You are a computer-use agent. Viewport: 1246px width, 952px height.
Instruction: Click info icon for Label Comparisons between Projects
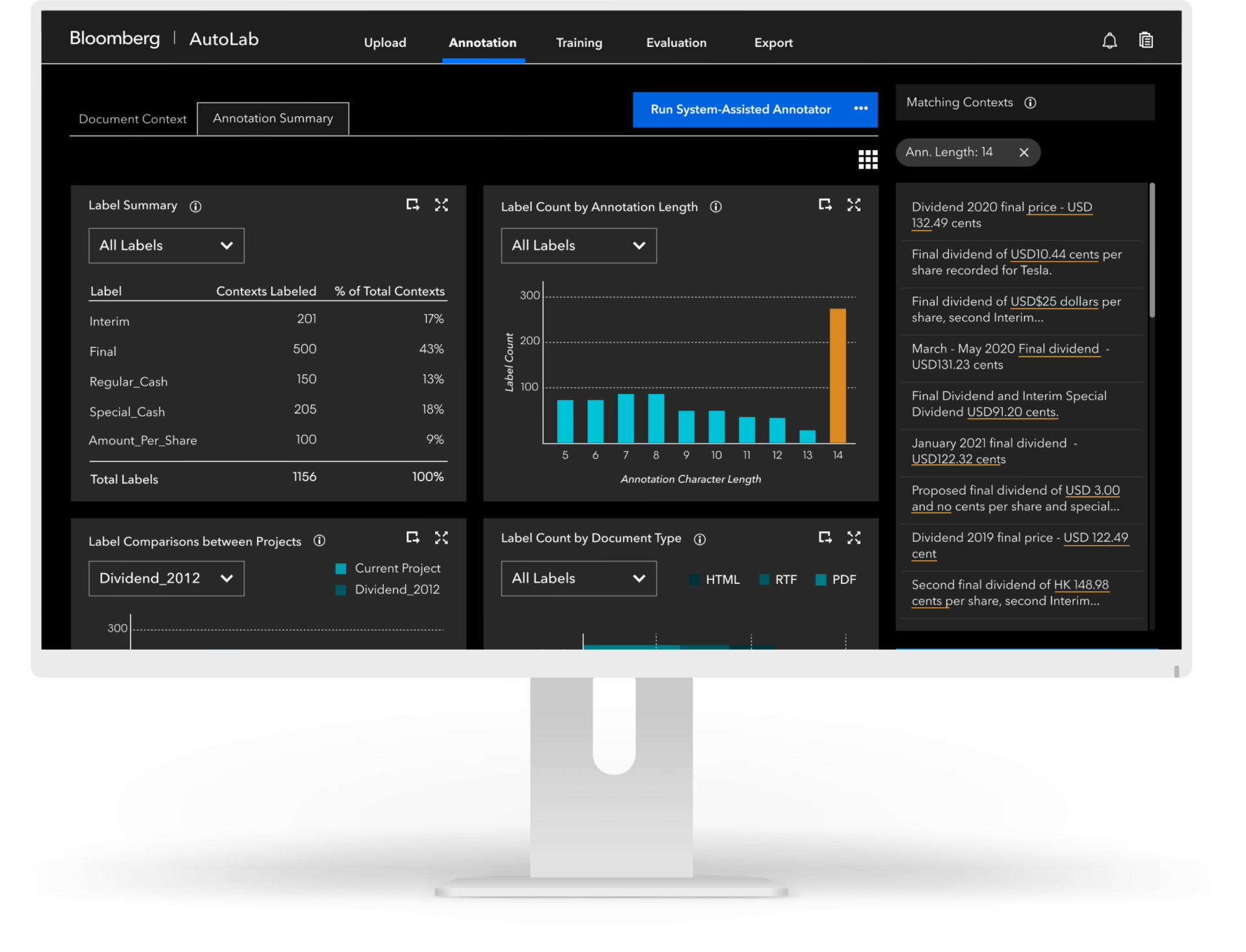[319, 540]
